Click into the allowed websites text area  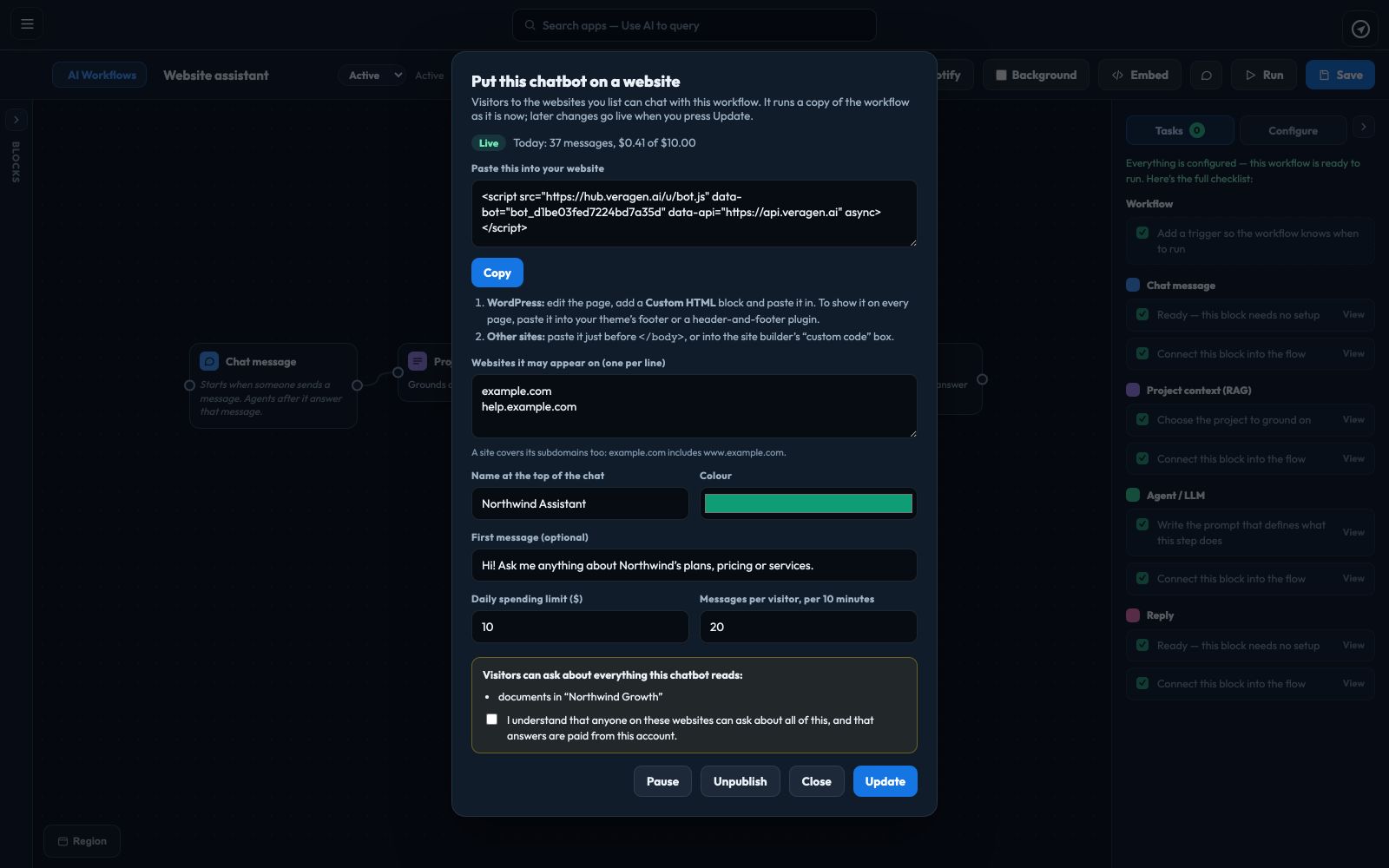tap(694, 406)
